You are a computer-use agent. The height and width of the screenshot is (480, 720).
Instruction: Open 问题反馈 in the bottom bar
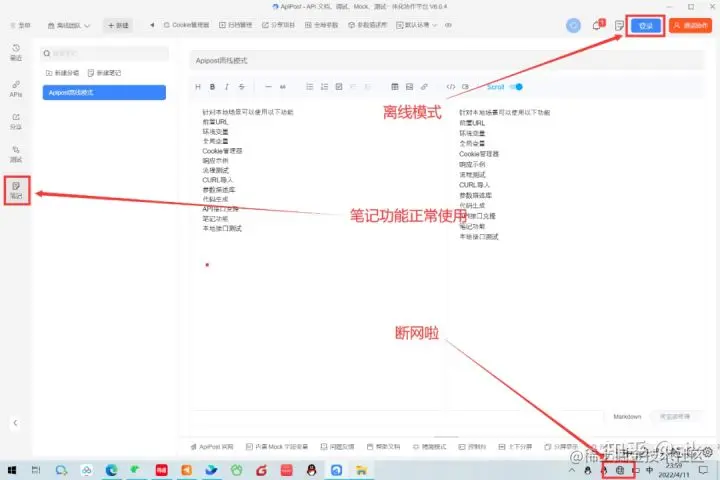(338, 446)
